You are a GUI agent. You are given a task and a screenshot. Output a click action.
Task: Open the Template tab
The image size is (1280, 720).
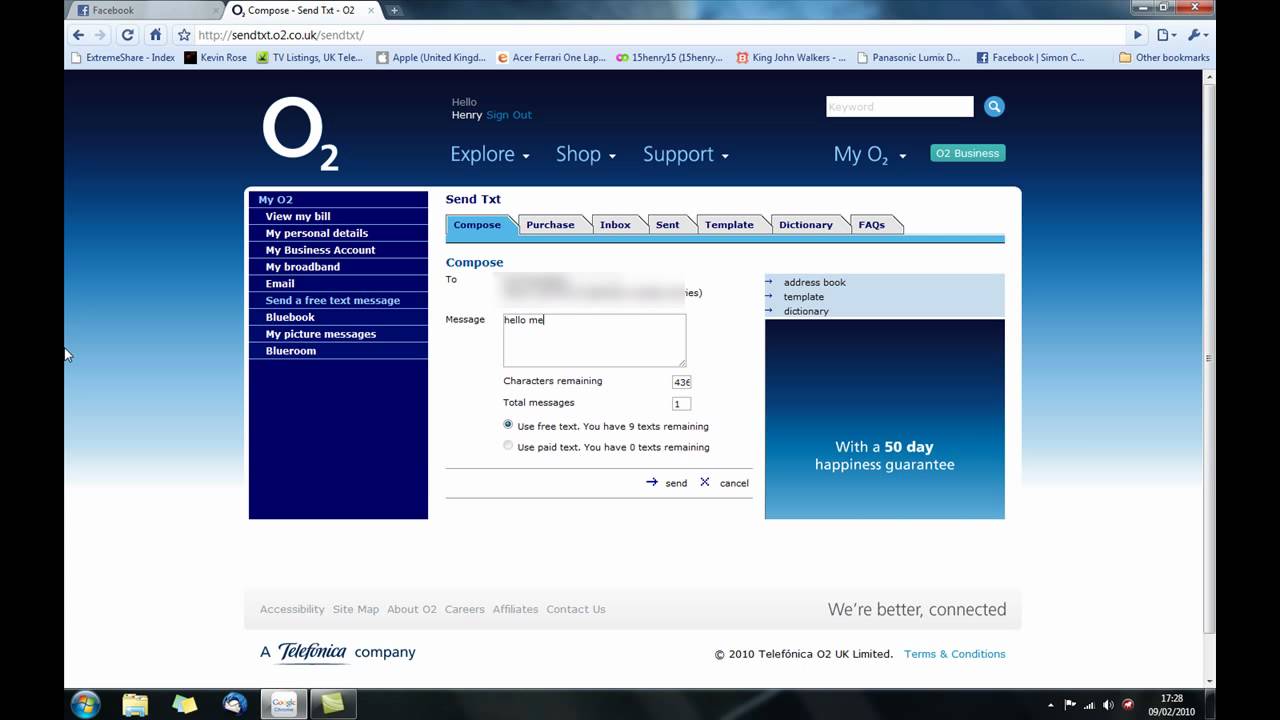click(x=729, y=225)
